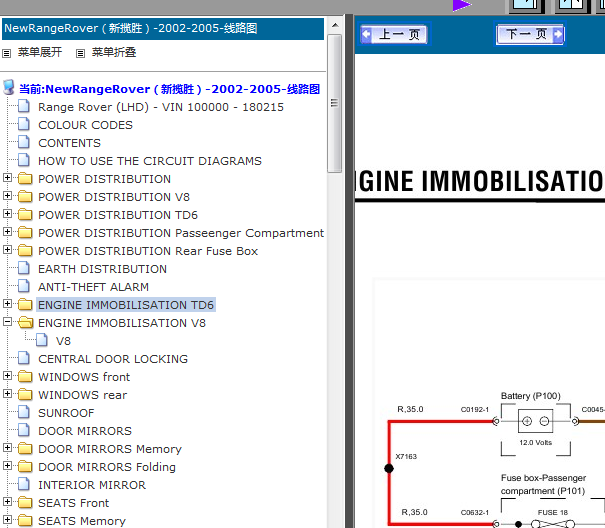
Task: Expand the WINDOWS front folder
Action: coord(7,376)
